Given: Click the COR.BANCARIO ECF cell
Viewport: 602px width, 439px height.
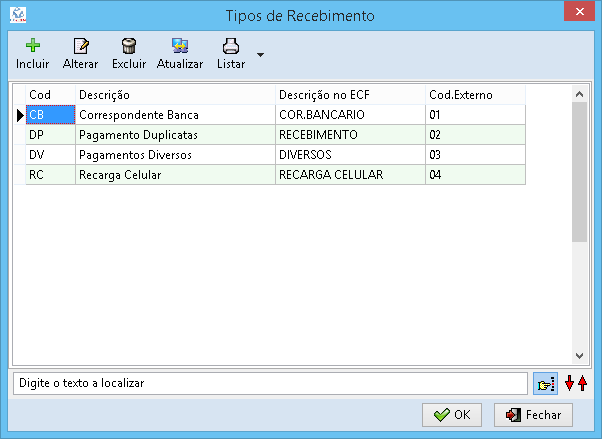Looking at the screenshot, I should pyautogui.click(x=351, y=115).
